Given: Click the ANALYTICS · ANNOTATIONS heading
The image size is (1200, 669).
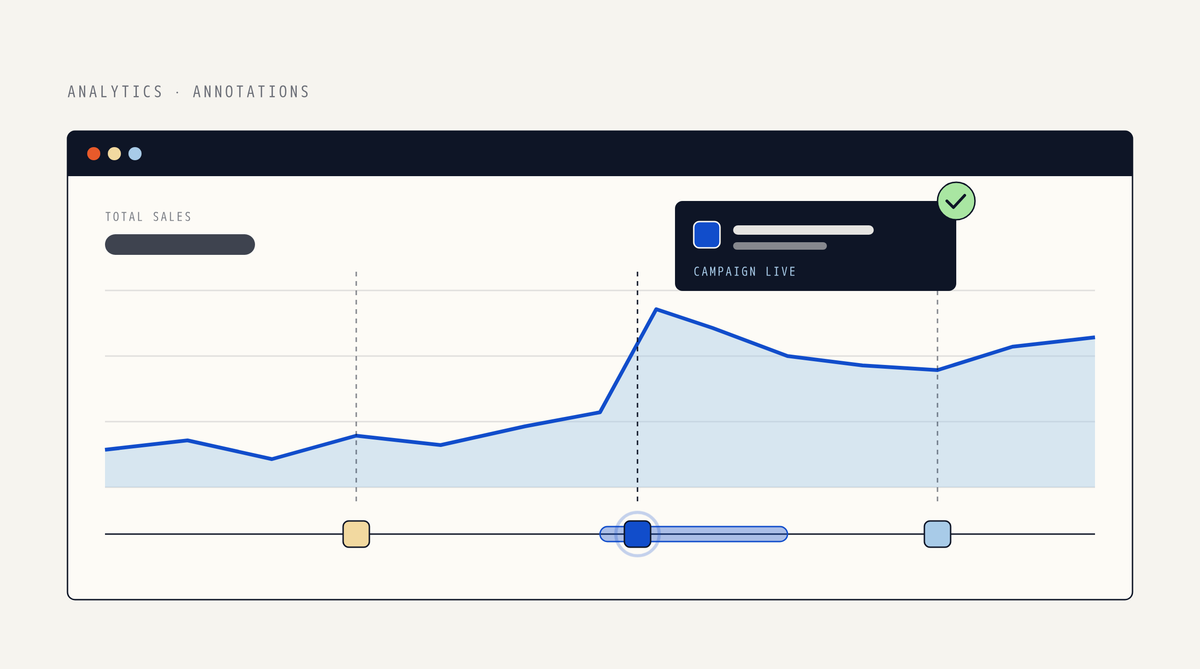Looking at the screenshot, I should click(x=189, y=92).
